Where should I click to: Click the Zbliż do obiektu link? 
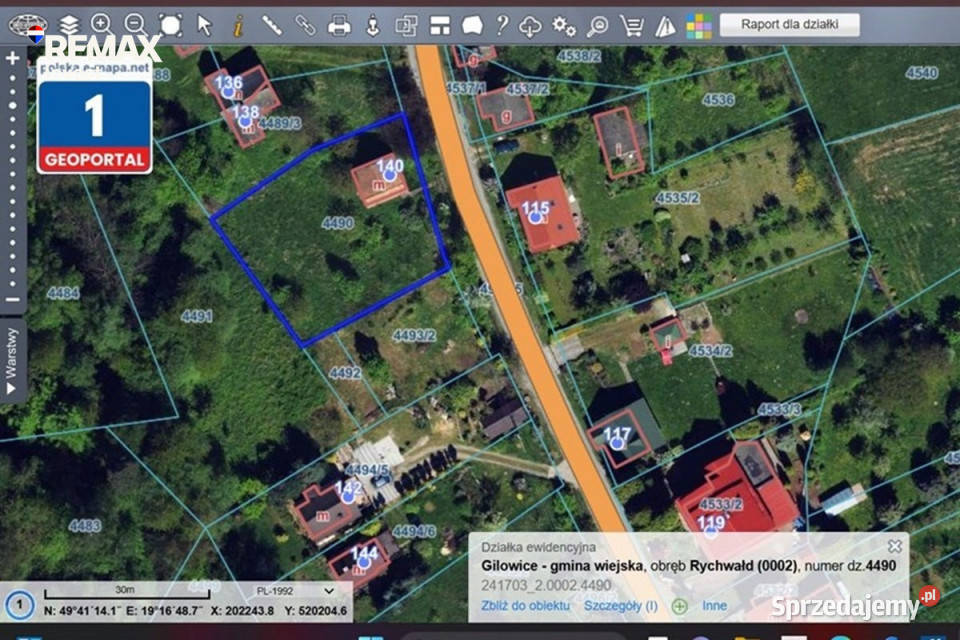(525, 606)
